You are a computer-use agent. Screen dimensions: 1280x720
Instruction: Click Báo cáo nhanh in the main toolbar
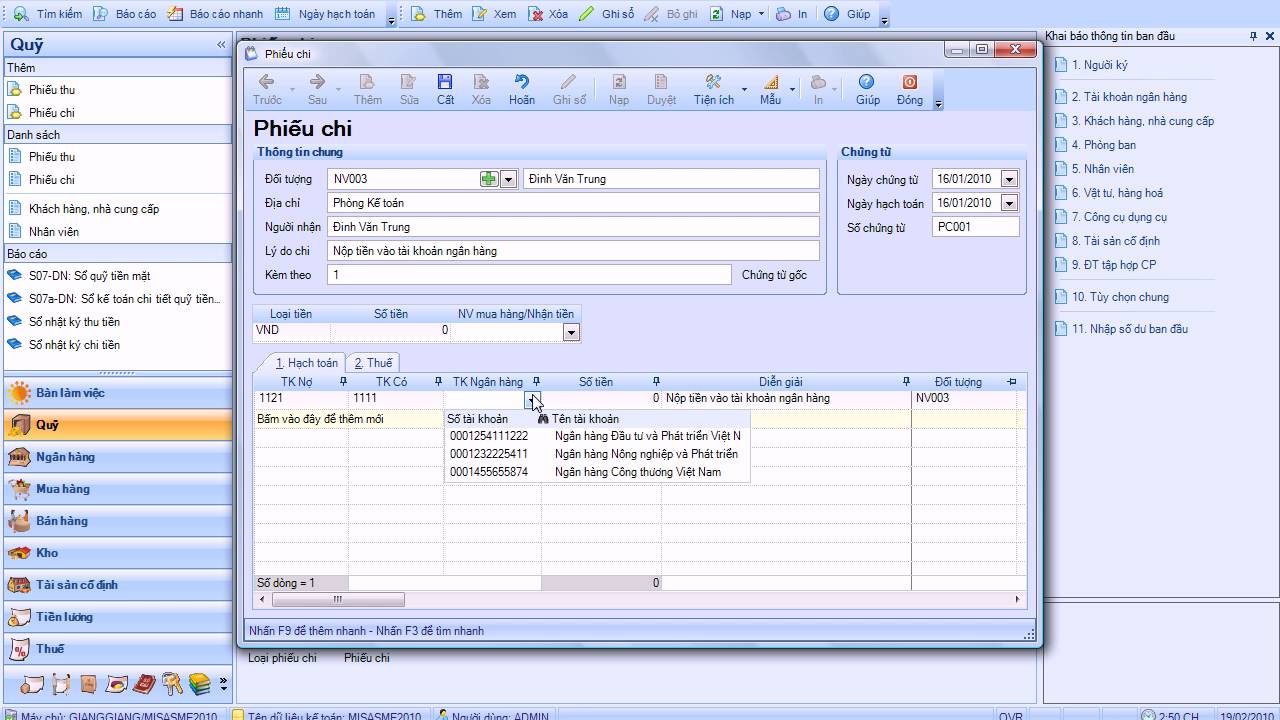tap(215, 14)
